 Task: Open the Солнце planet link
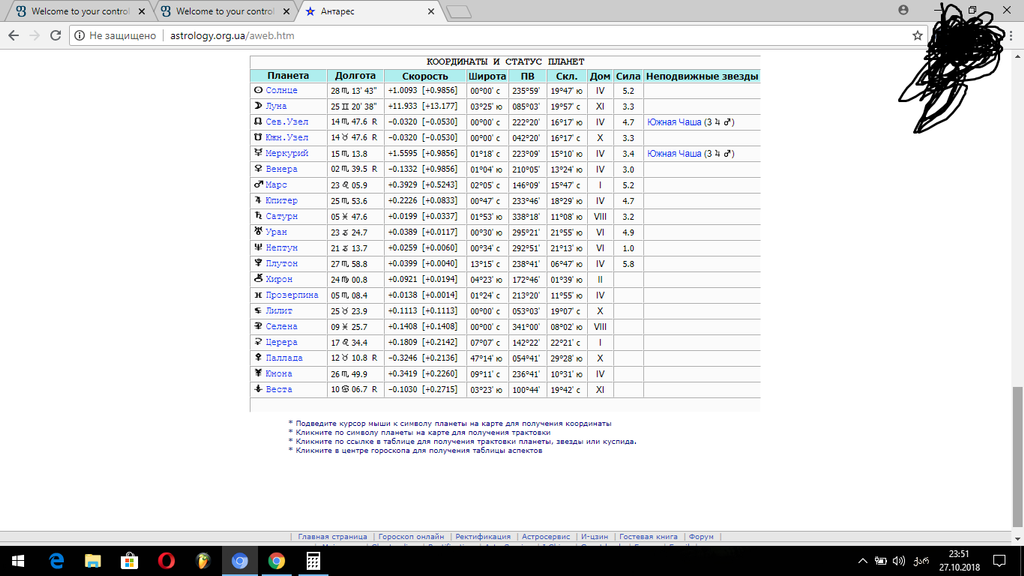(x=281, y=90)
